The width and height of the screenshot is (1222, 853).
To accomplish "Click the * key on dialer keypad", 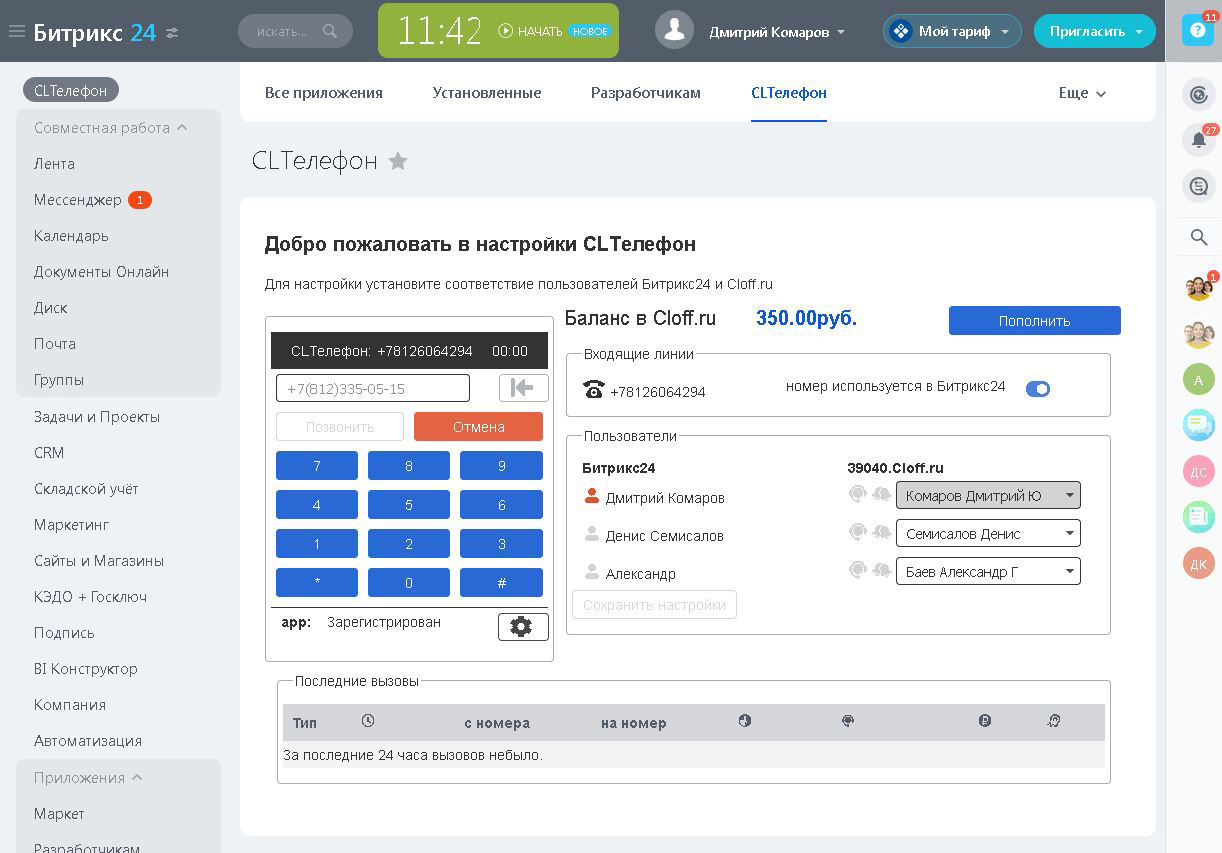I will (317, 582).
